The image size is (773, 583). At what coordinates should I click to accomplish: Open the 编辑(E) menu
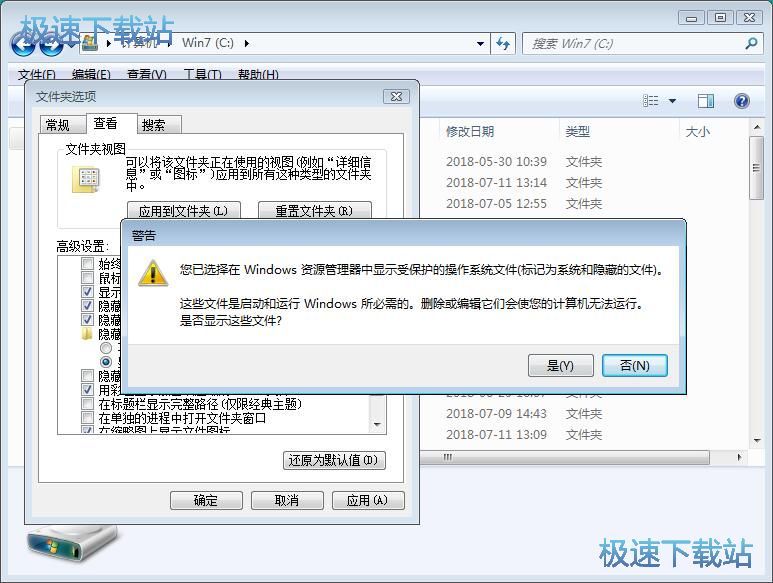(91, 75)
